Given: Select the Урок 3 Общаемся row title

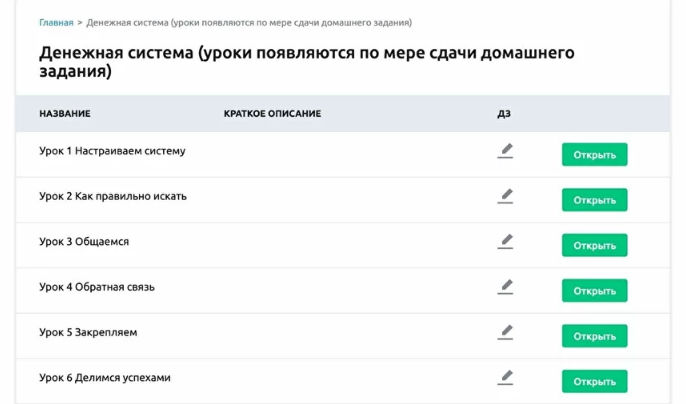Looking at the screenshot, I should coord(84,242).
